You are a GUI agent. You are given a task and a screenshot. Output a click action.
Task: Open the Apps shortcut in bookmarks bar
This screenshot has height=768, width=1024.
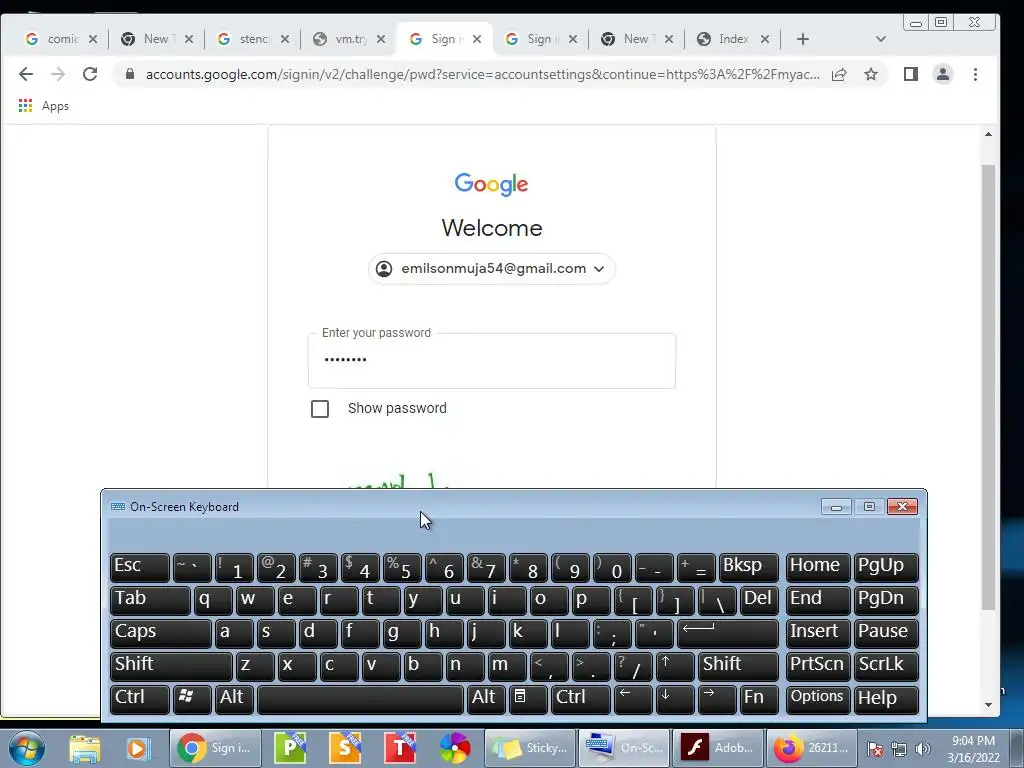pos(44,106)
